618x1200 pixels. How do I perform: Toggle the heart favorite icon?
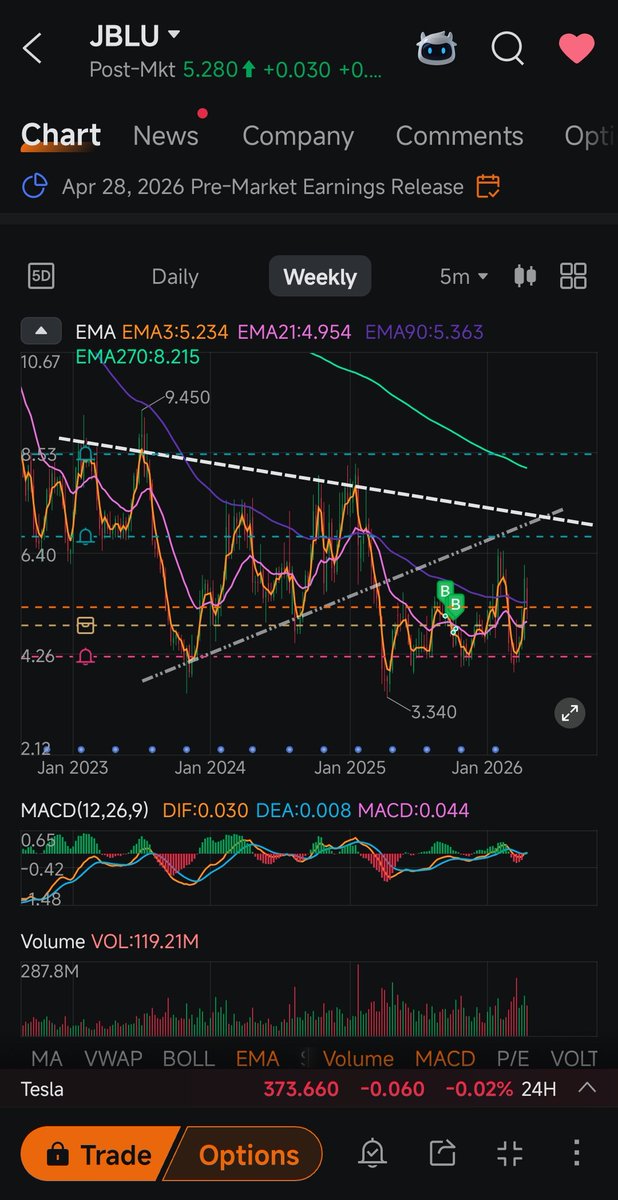pos(578,47)
